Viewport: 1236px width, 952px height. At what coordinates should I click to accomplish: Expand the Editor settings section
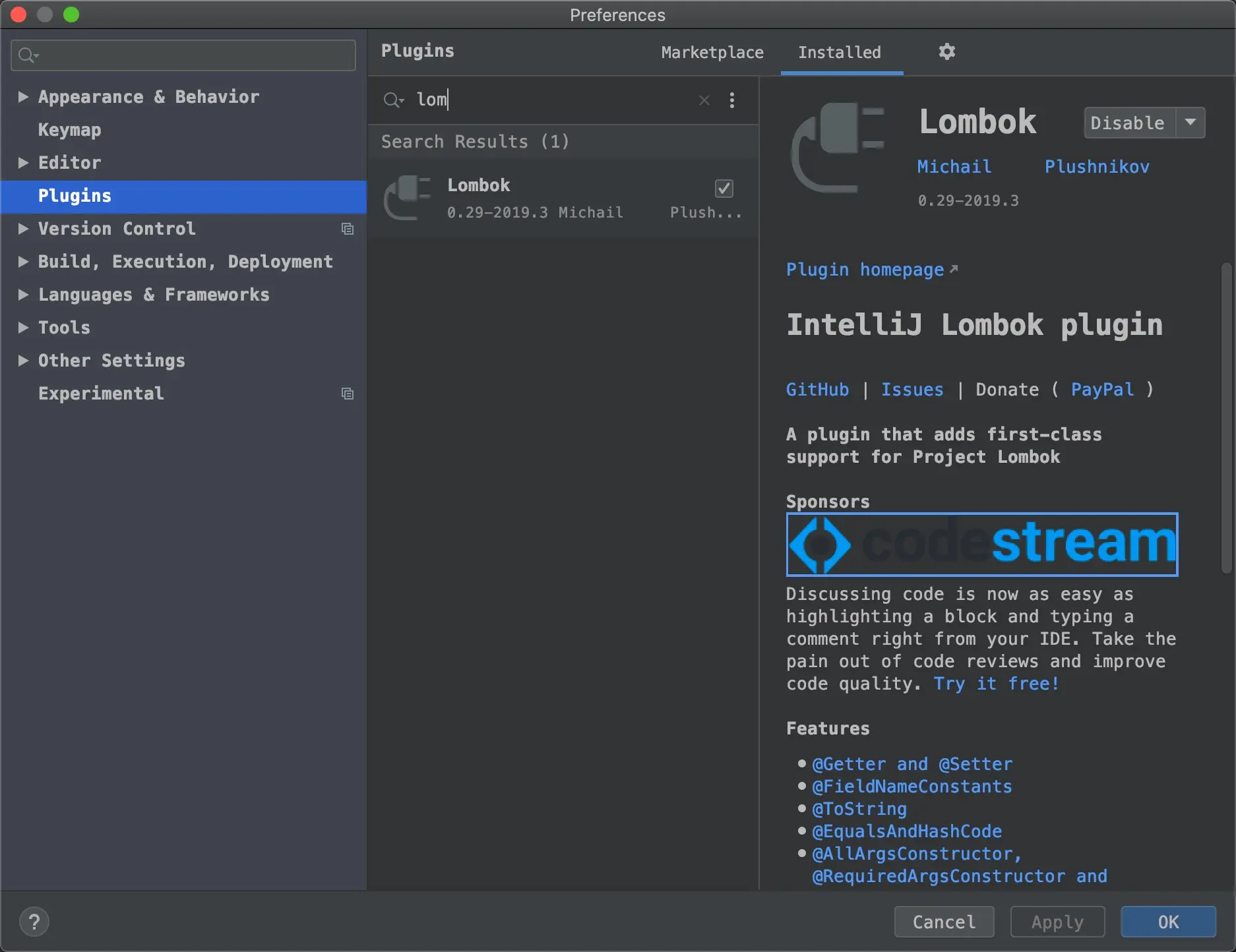pos(23,163)
